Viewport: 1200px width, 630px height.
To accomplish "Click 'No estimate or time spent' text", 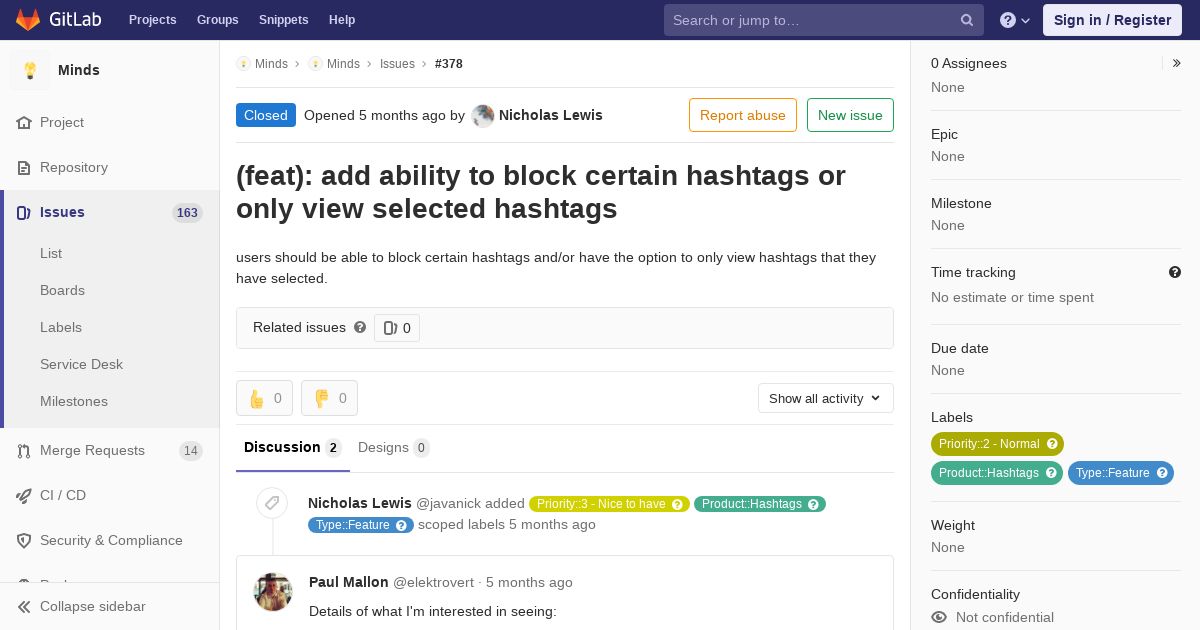I will pyautogui.click(x=1012, y=297).
